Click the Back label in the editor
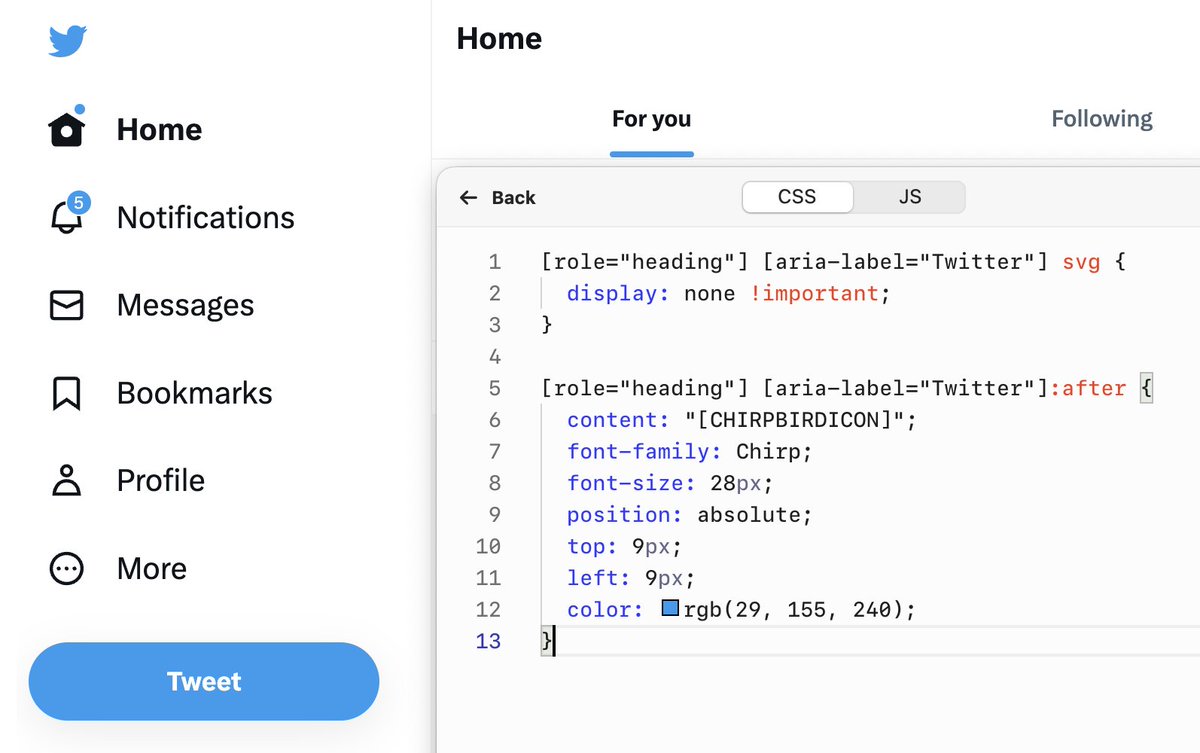Screen dimensions: 1200x753 pos(514,198)
